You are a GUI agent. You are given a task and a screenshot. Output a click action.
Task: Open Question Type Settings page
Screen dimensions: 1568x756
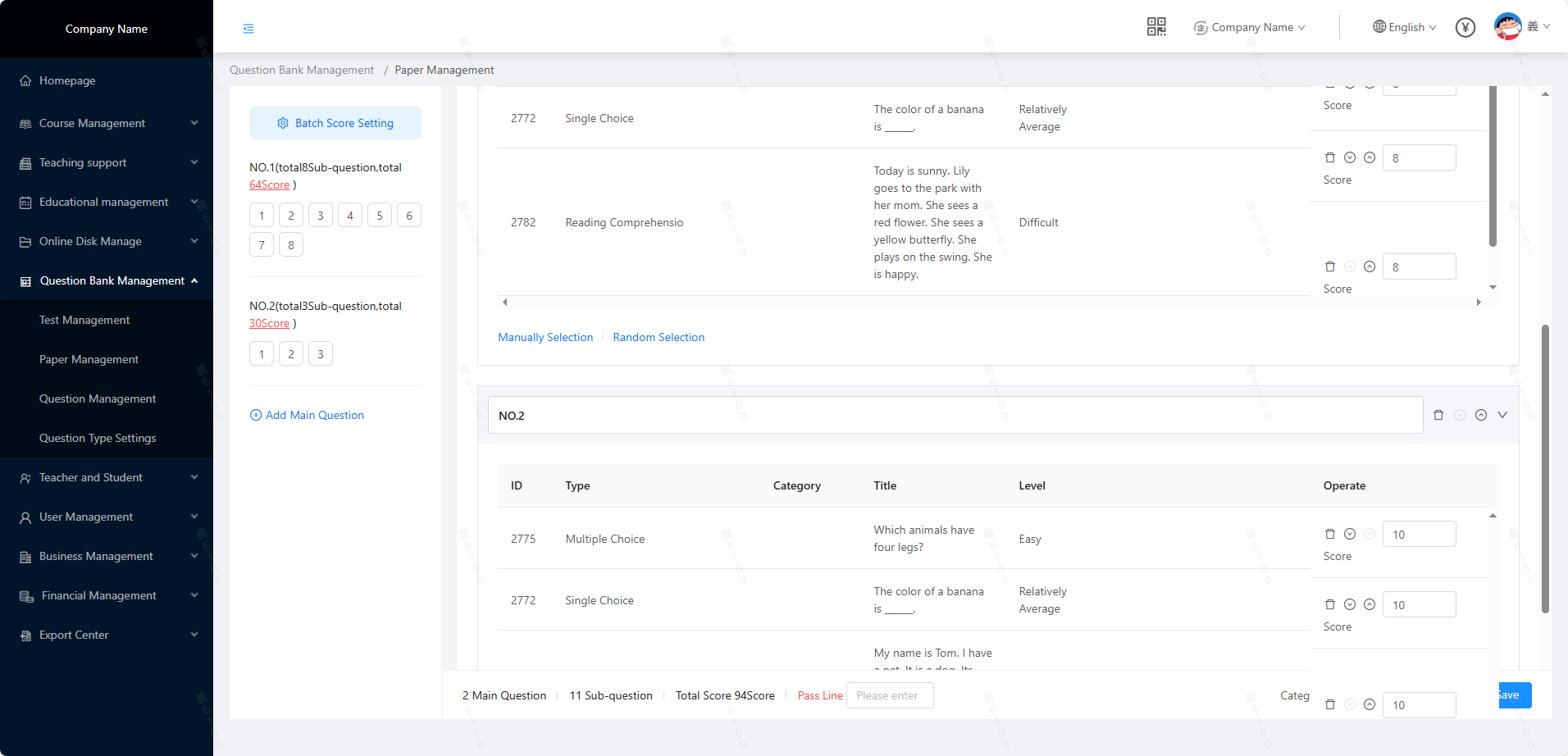pos(98,438)
